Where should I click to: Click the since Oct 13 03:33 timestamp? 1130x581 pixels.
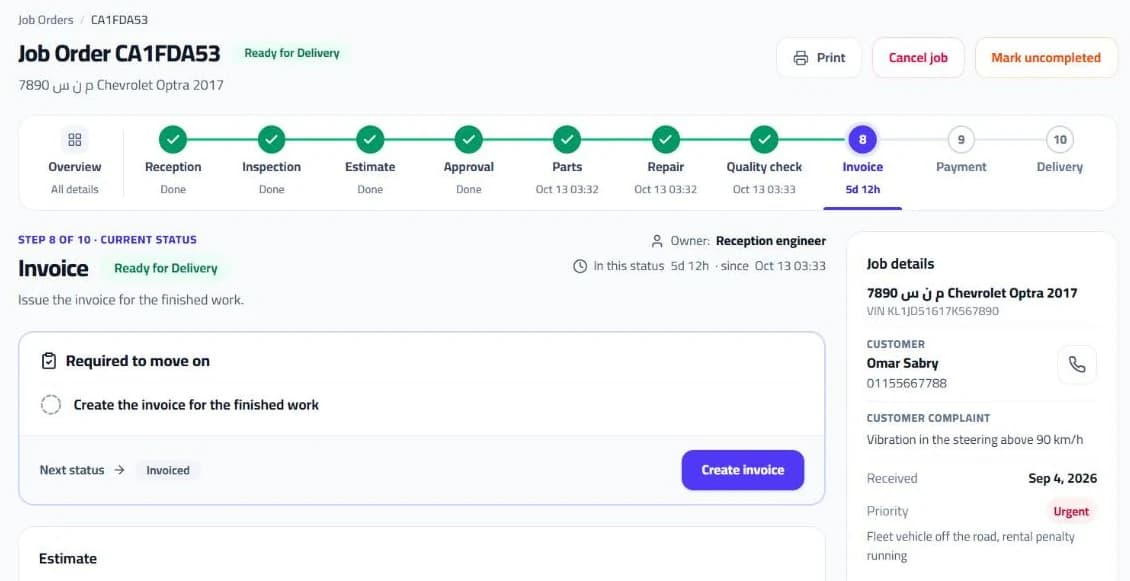coord(773,266)
